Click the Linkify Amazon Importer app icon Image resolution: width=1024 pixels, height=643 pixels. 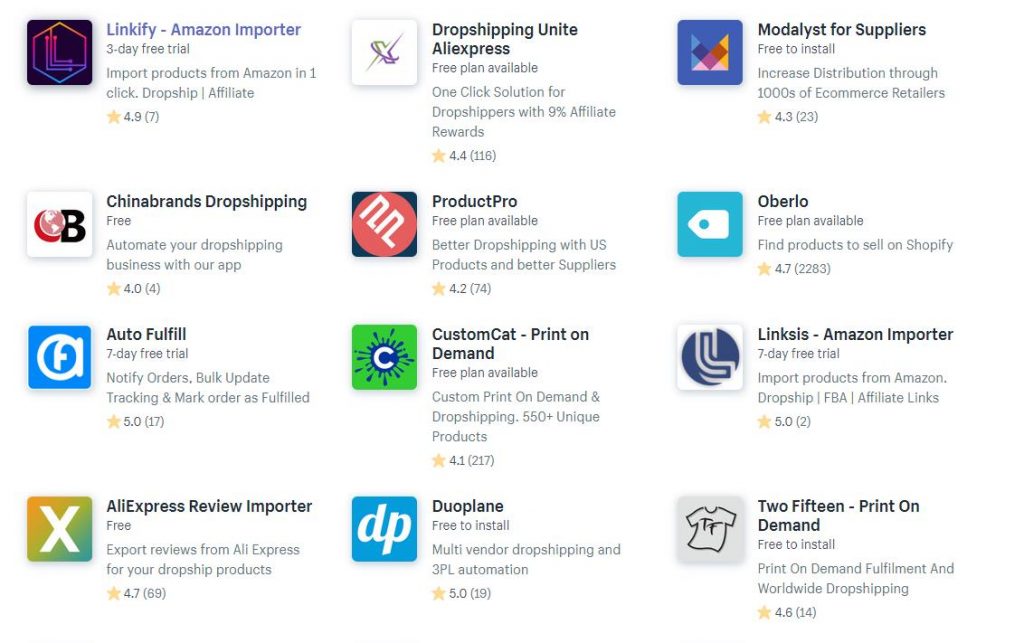tap(59, 52)
